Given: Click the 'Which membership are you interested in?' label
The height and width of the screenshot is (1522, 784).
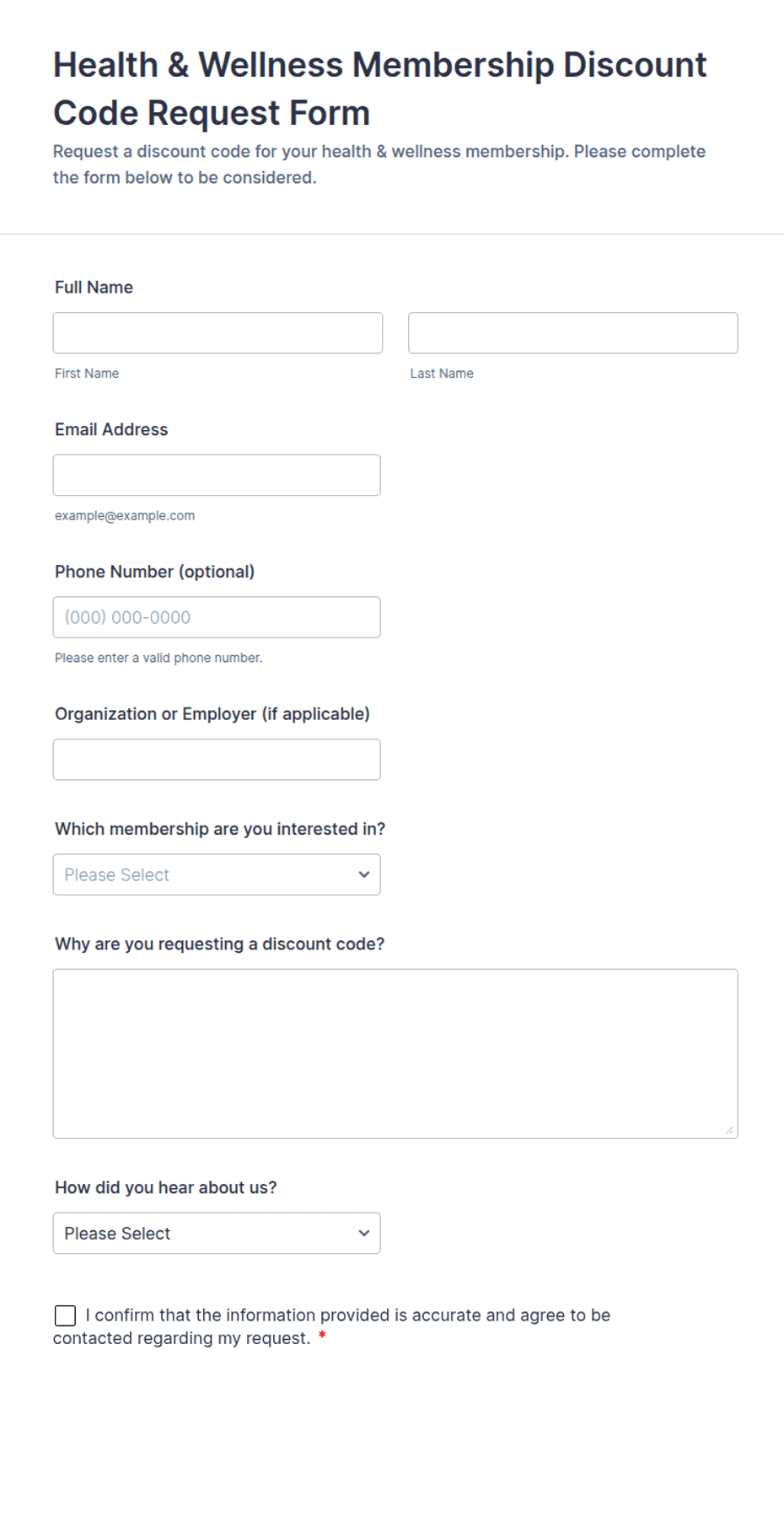Looking at the screenshot, I should (x=220, y=829).
